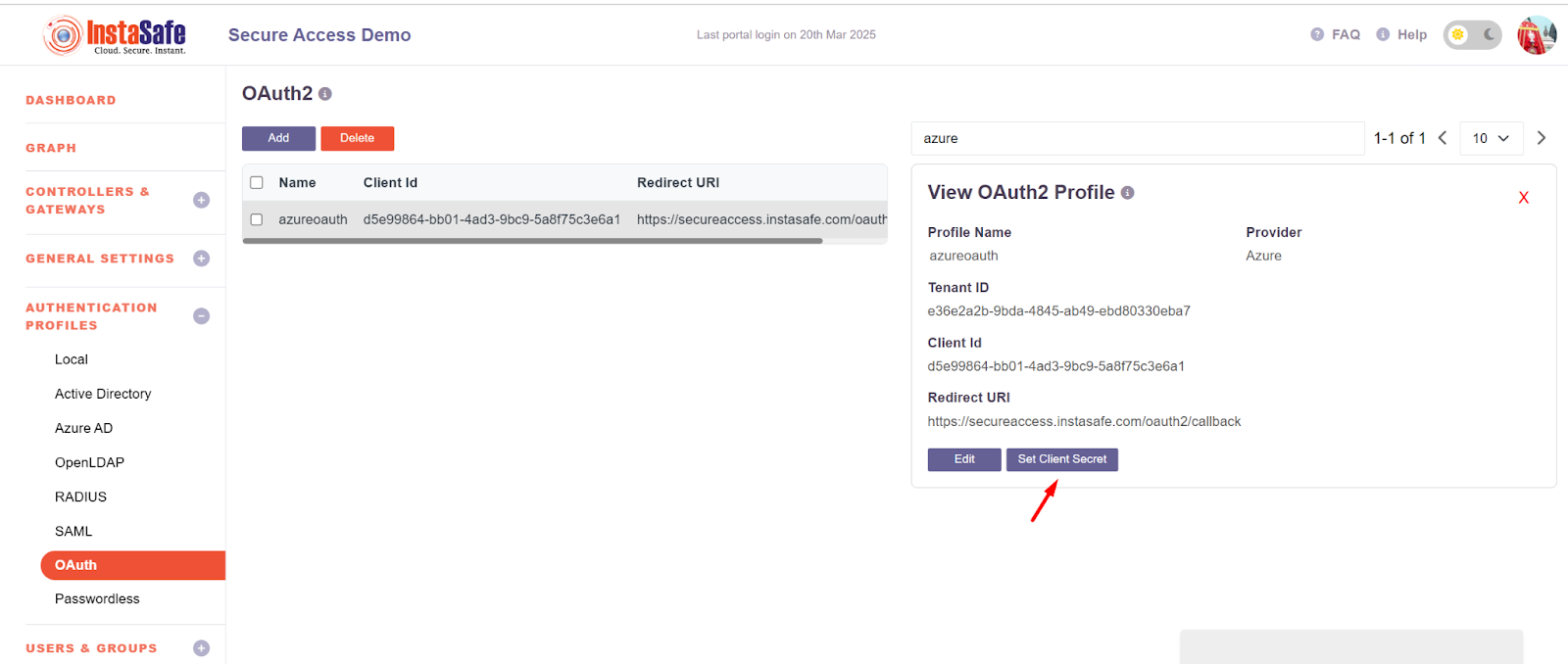This screenshot has width=1568, height=664.
Task: Open the FAQ question mark icon
Action: [1317, 34]
